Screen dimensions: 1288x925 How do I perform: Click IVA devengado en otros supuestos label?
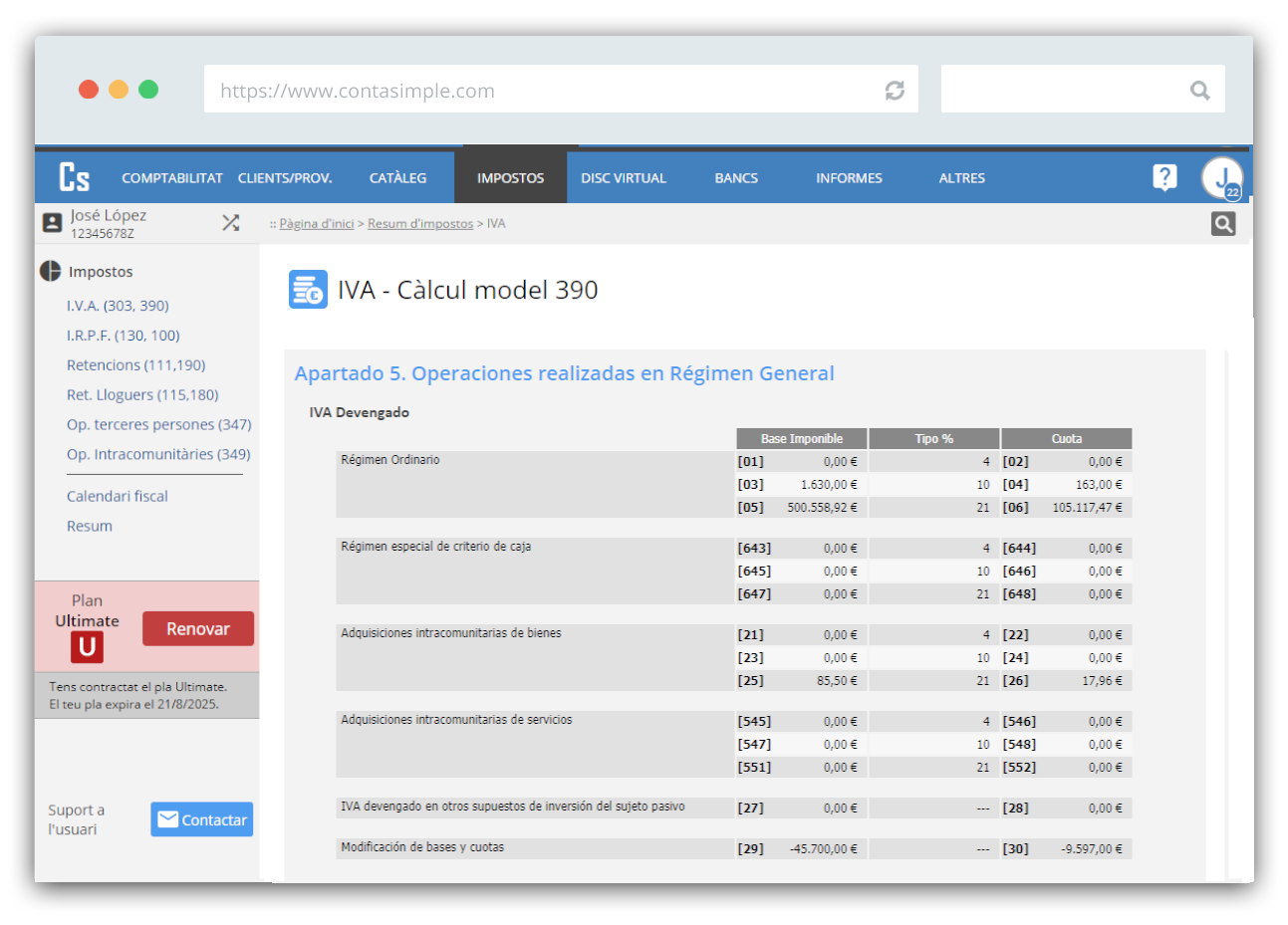point(513,807)
